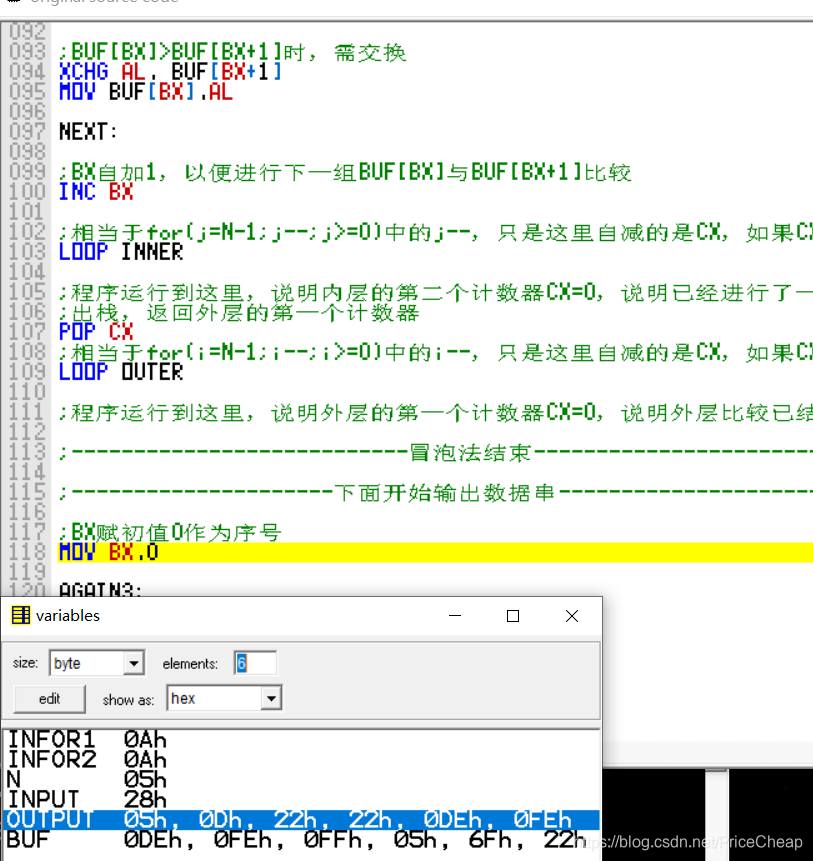
Task: Minimize the variables window
Action: (455, 616)
